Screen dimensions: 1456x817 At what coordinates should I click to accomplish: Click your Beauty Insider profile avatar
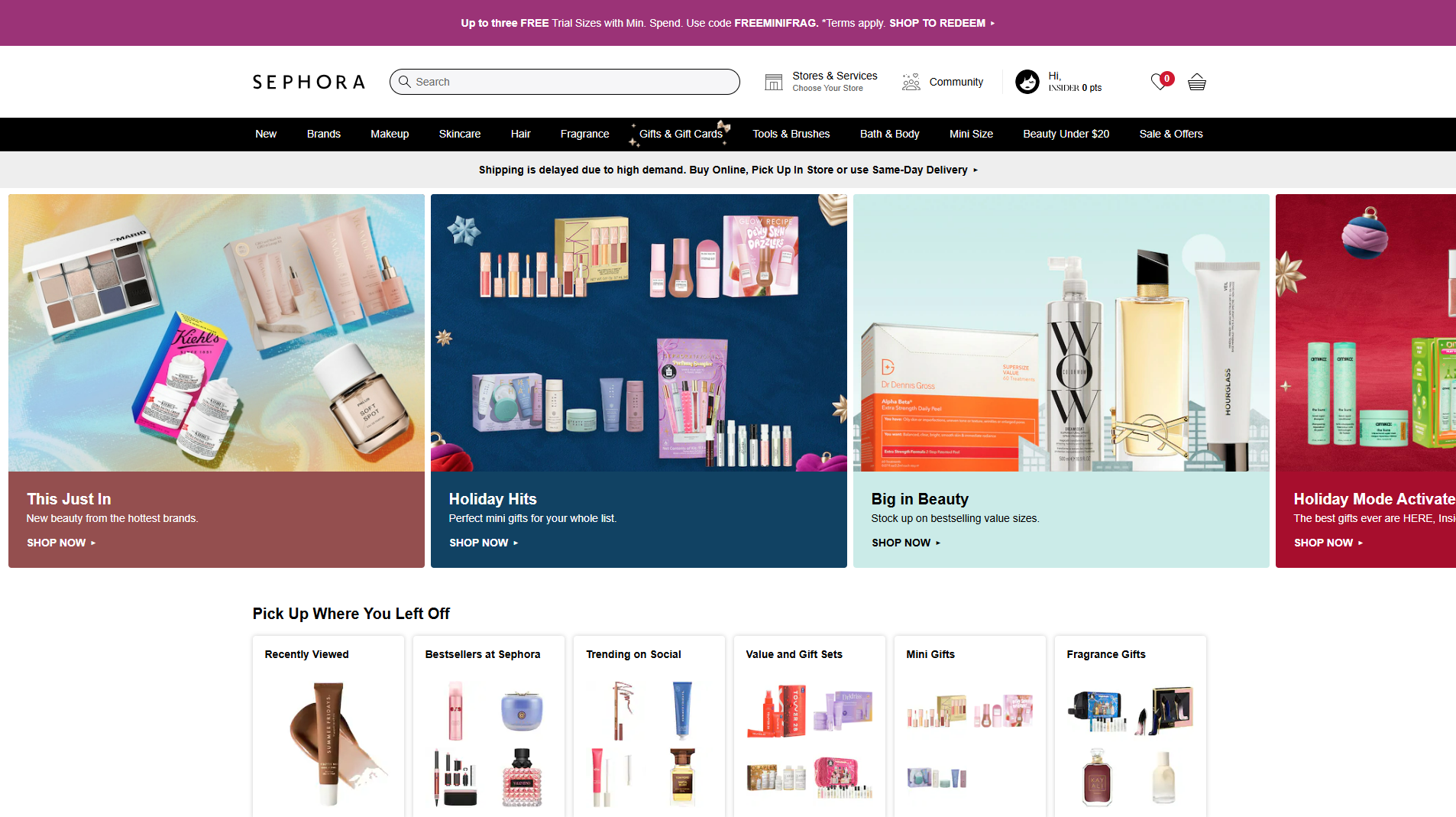[1027, 82]
